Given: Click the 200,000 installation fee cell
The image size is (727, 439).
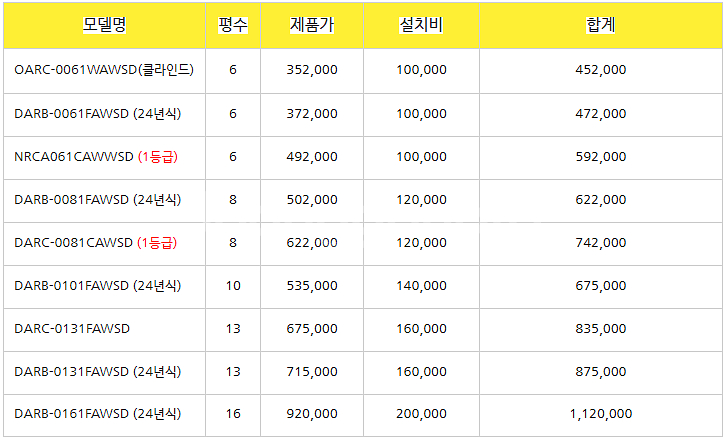Looking at the screenshot, I should 421,414.
